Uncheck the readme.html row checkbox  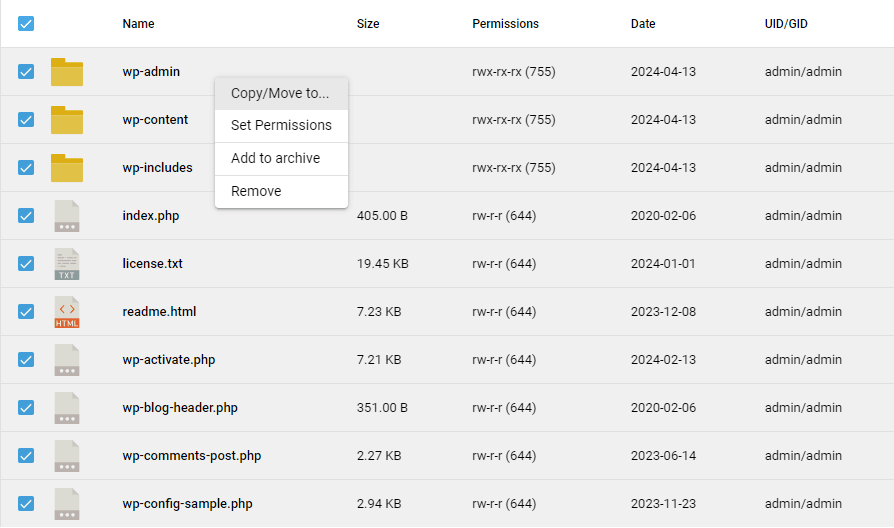pyautogui.click(x=26, y=311)
